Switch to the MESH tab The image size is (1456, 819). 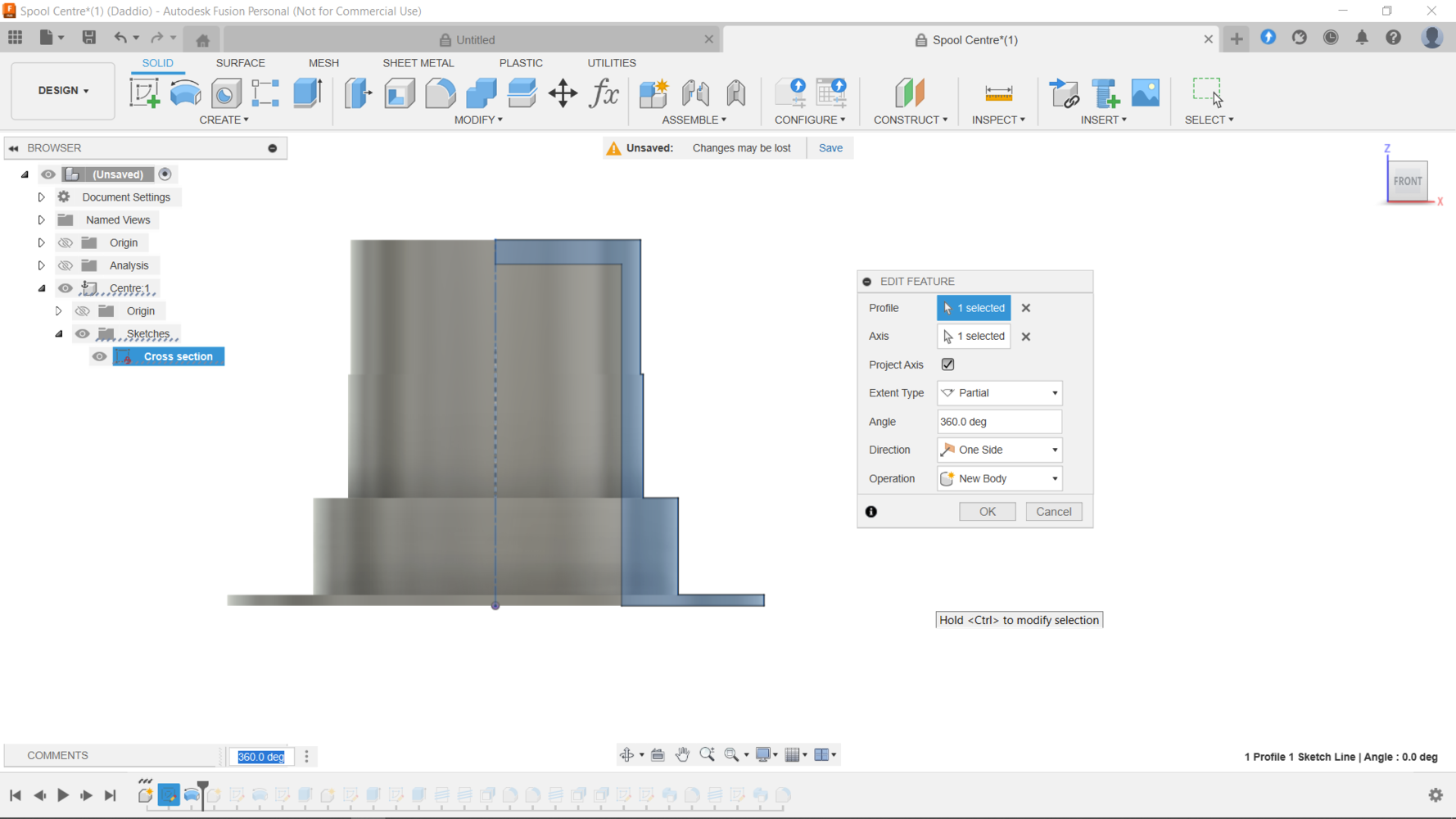click(323, 63)
